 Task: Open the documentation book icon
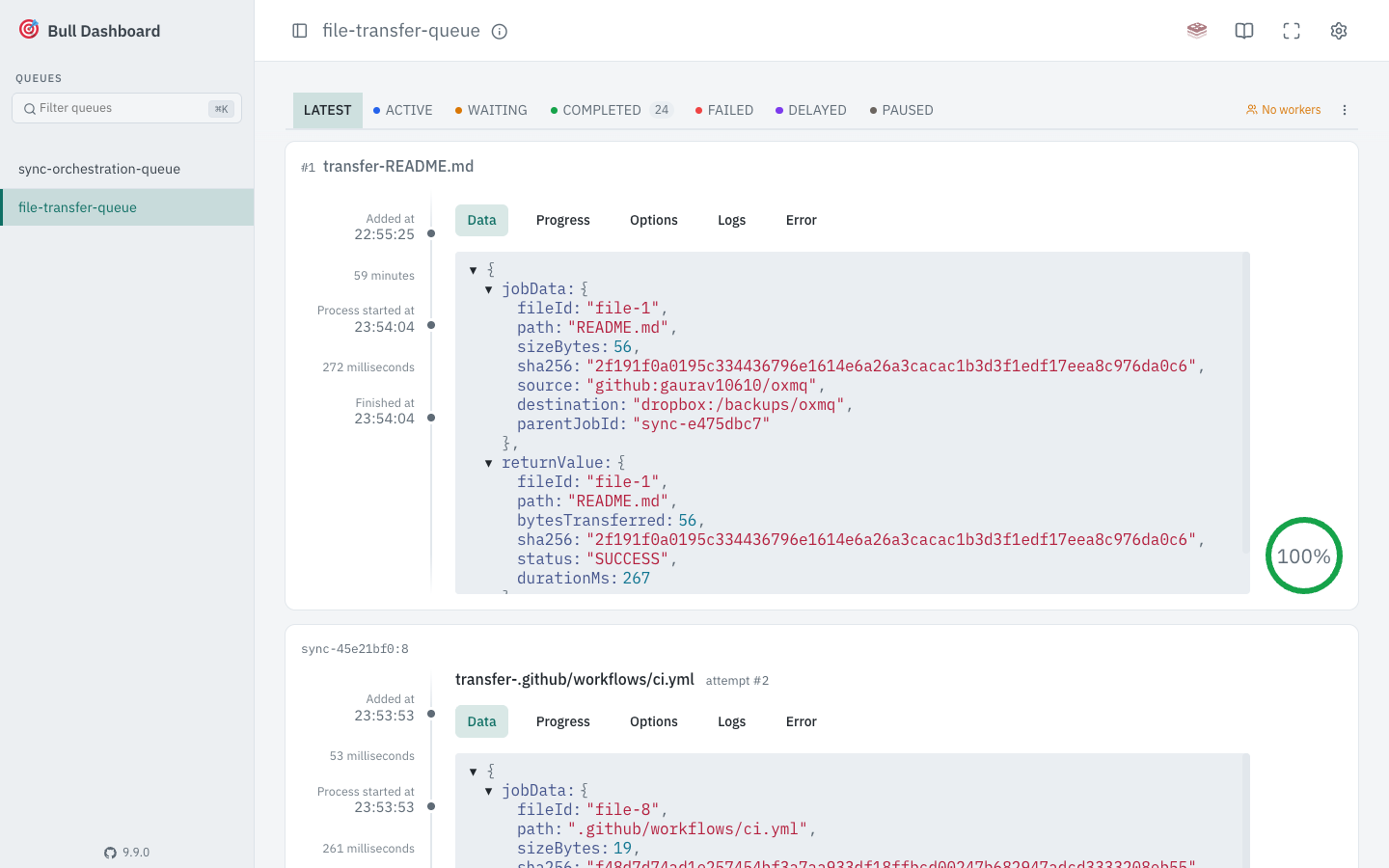(1244, 31)
